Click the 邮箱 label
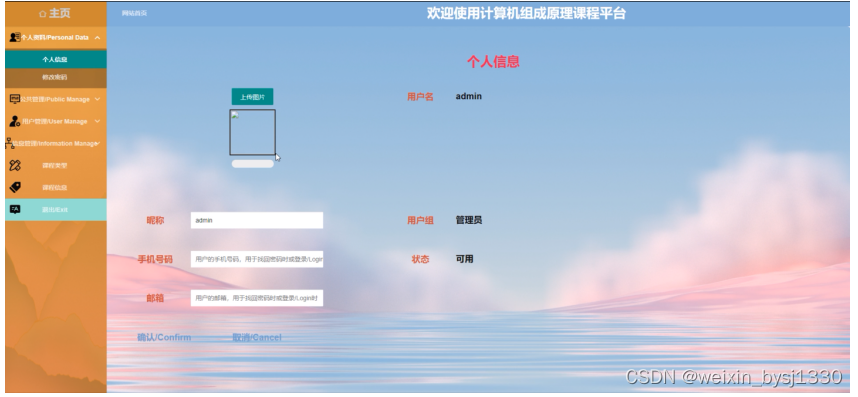Screen dimensions: 858x397 (155, 298)
